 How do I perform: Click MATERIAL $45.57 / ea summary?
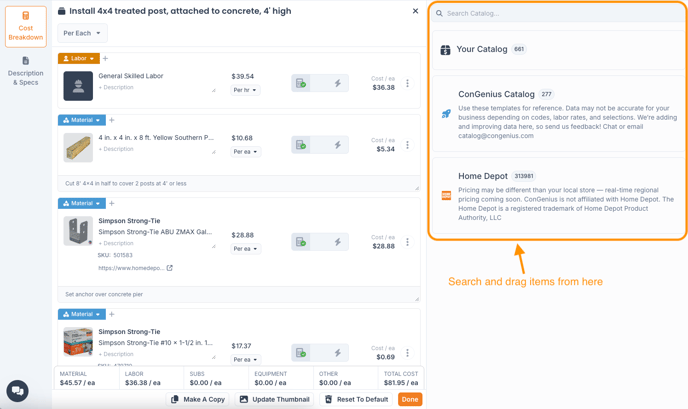(77, 378)
